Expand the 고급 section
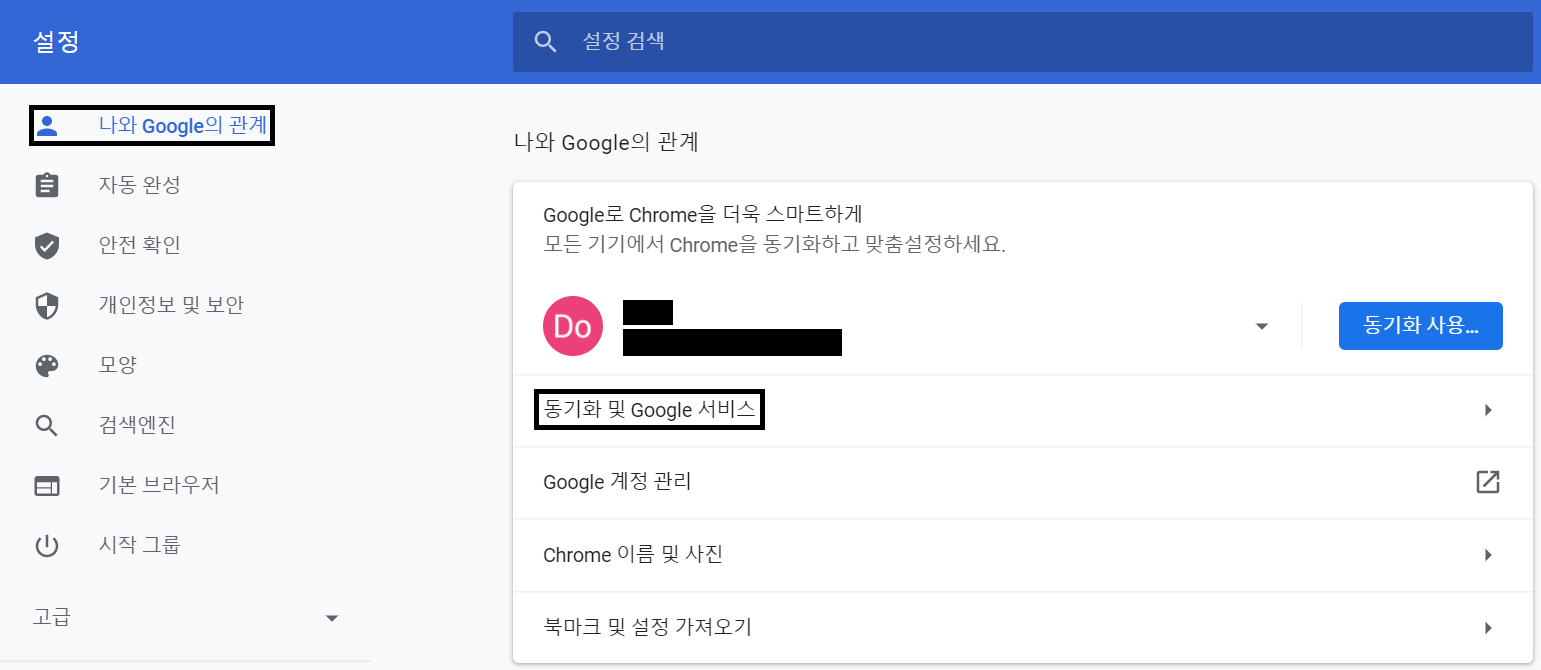Viewport: 1541px width, 670px height. coord(185,618)
